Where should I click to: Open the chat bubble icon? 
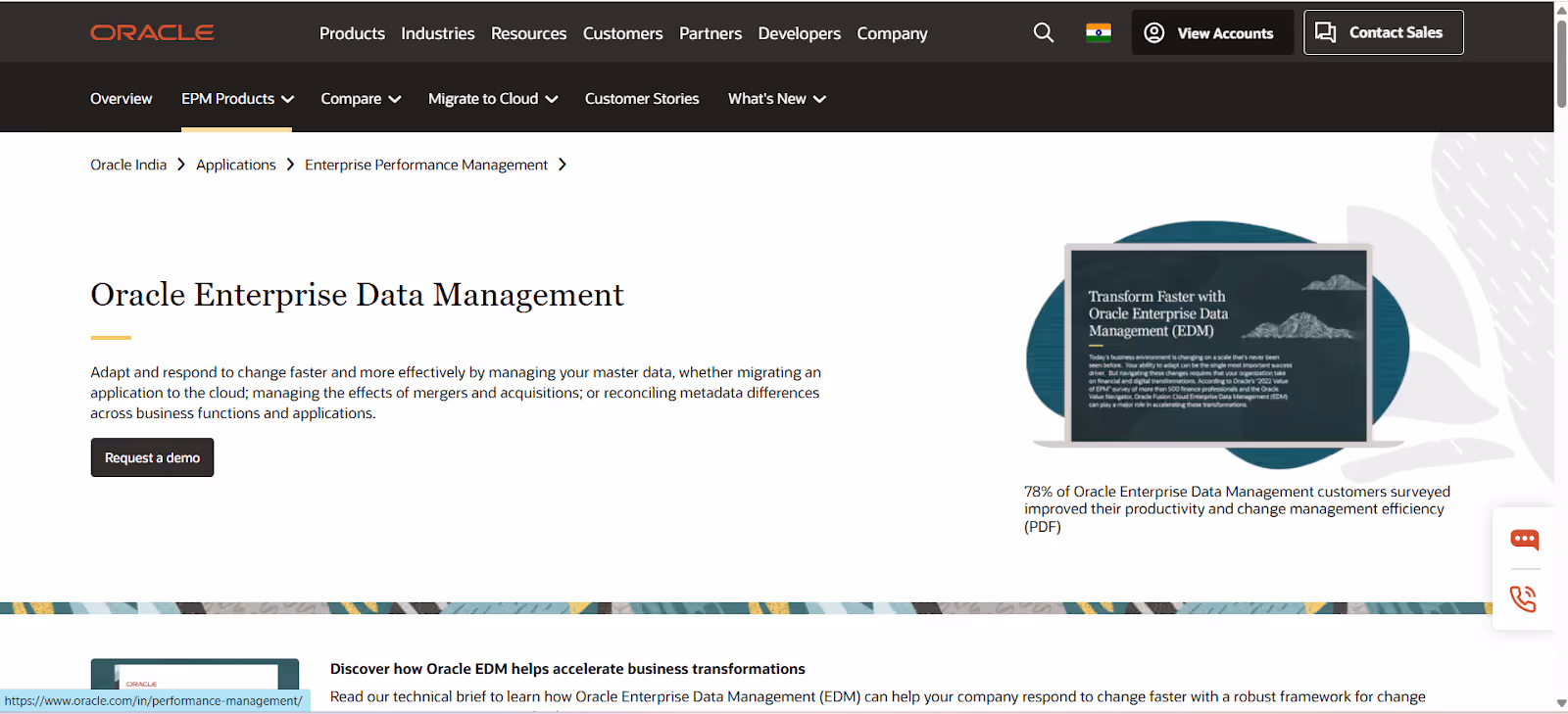click(1524, 540)
